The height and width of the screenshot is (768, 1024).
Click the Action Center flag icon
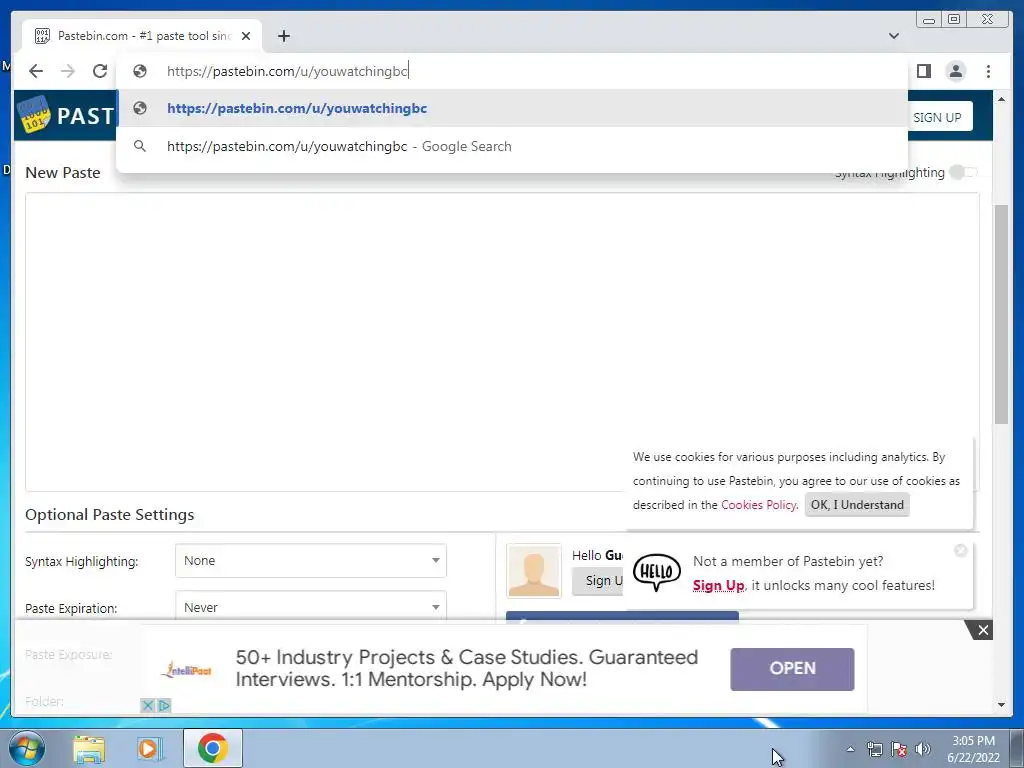[899, 749]
